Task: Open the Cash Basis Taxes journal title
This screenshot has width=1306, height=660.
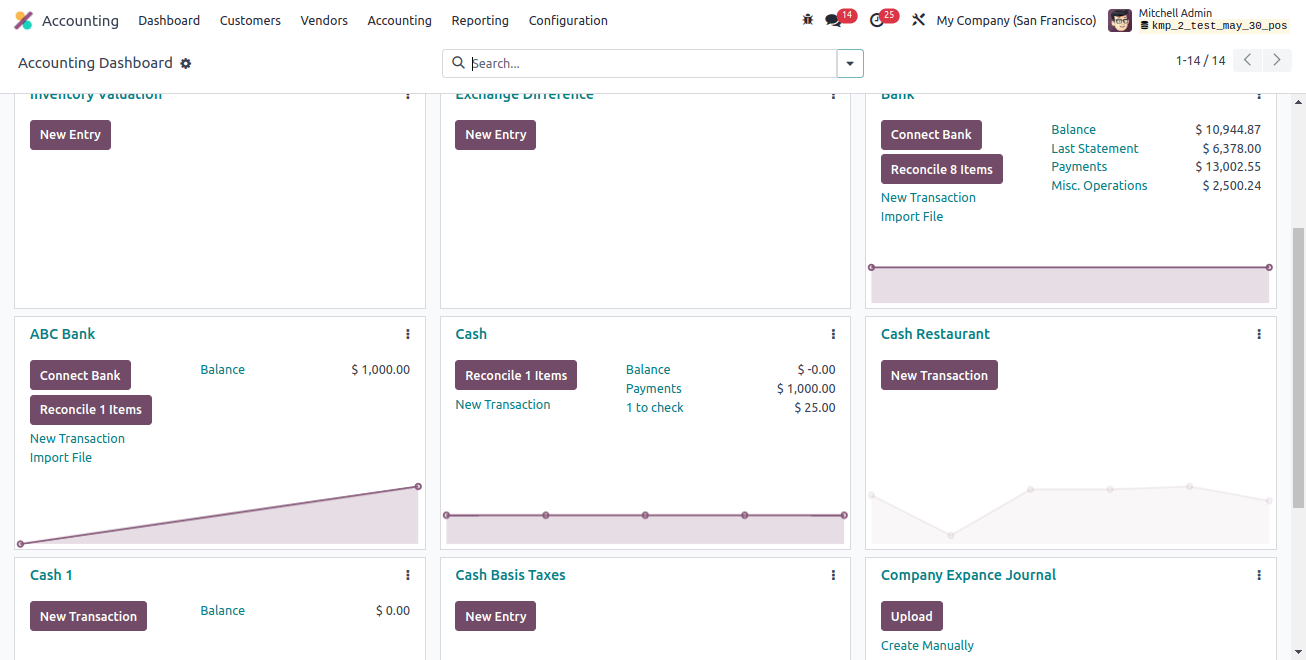Action: pyautogui.click(x=510, y=575)
